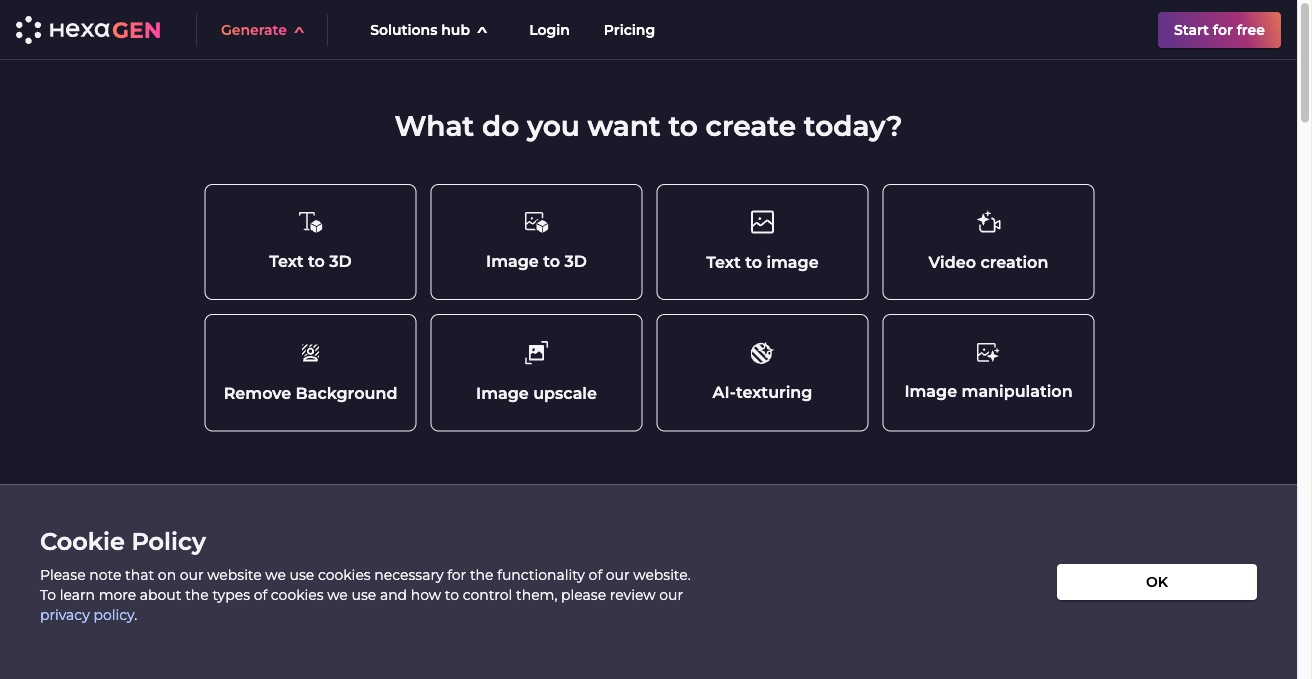Viewport: 1312px width, 679px height.
Task: Expand the Solutions hub chevron
Action: 482,30
